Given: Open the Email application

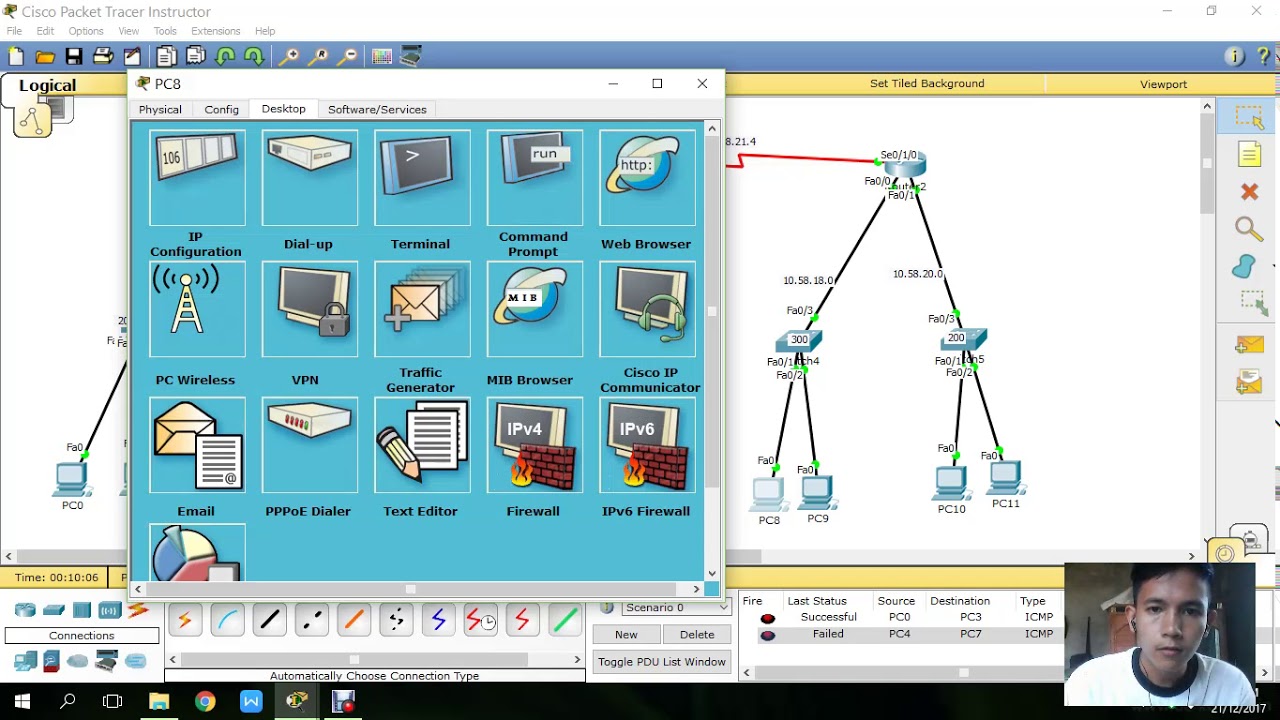Looking at the screenshot, I should pyautogui.click(x=197, y=445).
